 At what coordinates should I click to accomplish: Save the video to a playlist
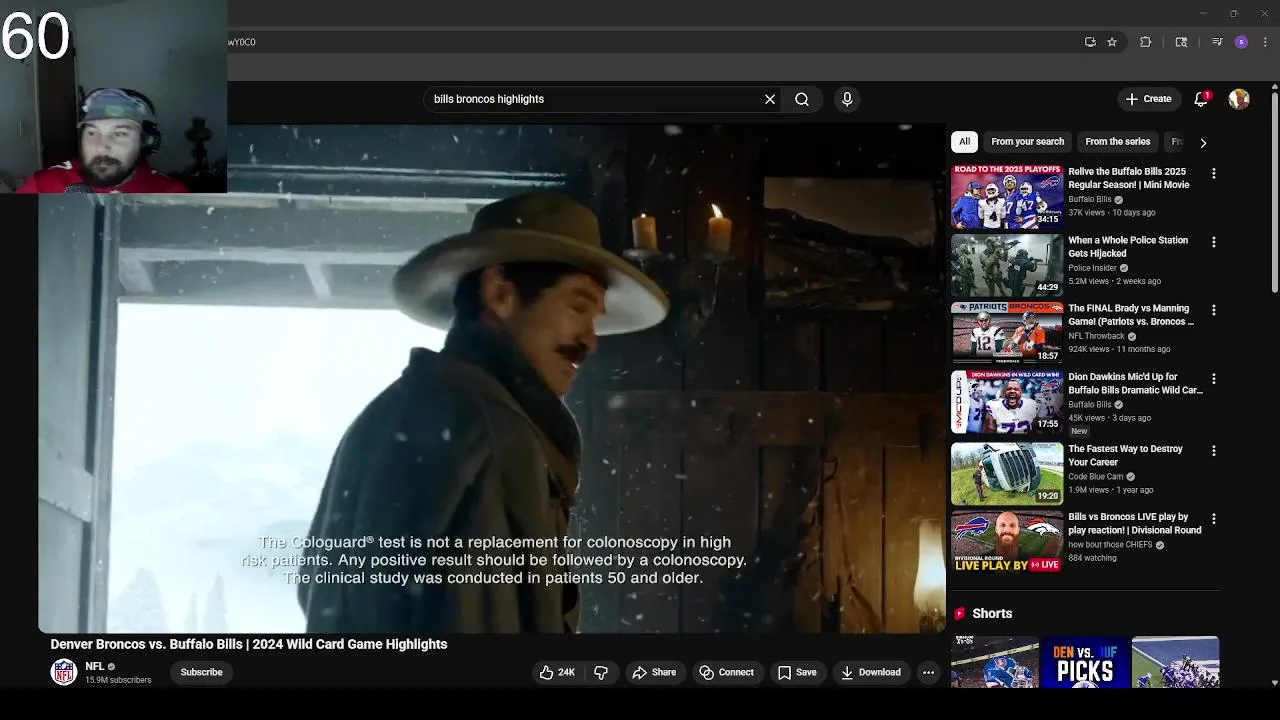(x=797, y=672)
